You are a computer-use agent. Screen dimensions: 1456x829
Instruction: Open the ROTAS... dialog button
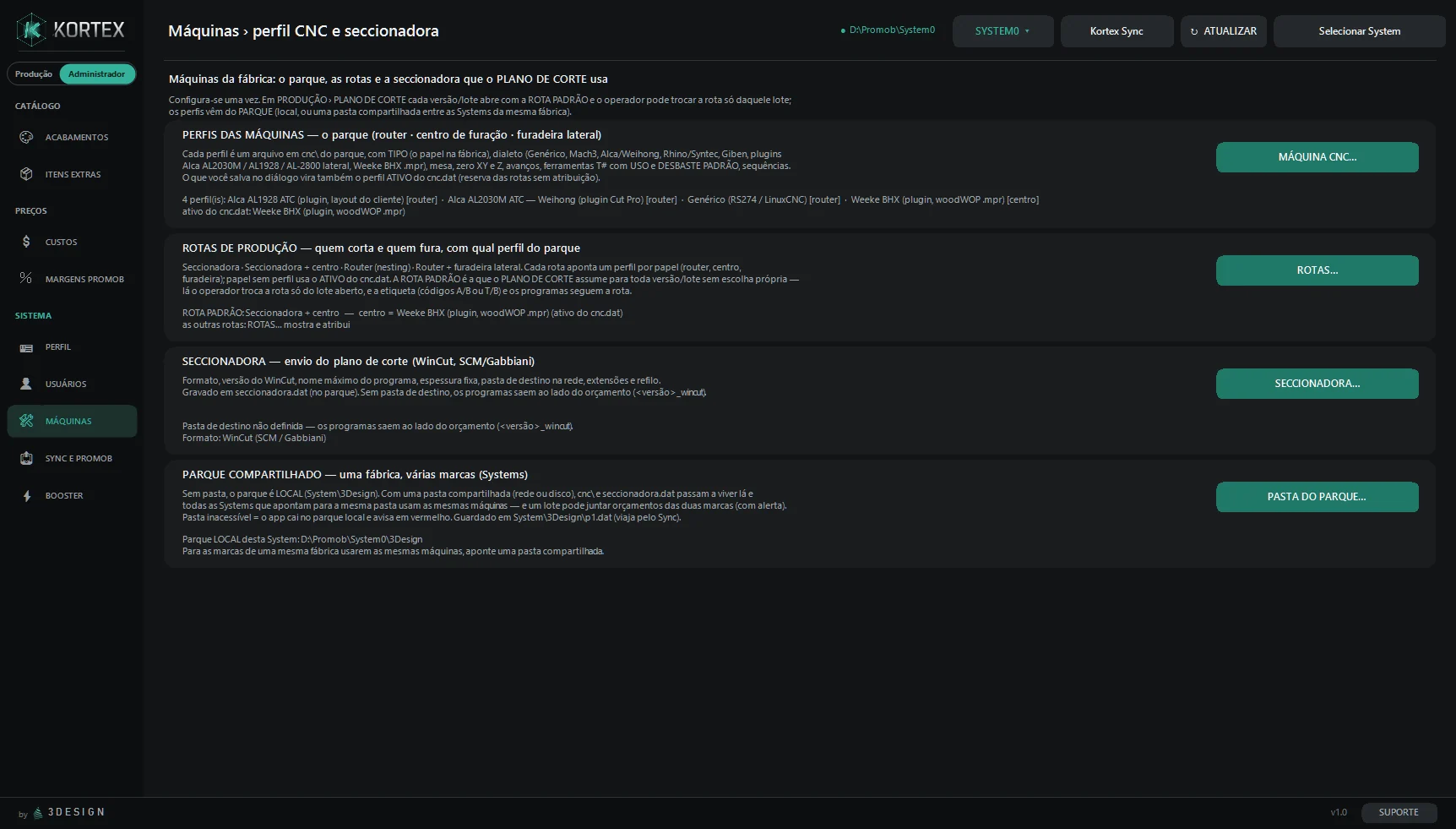[1317, 270]
